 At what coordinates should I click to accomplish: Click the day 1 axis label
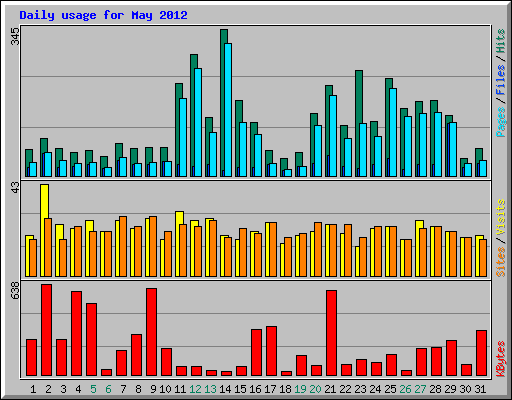point(33,389)
